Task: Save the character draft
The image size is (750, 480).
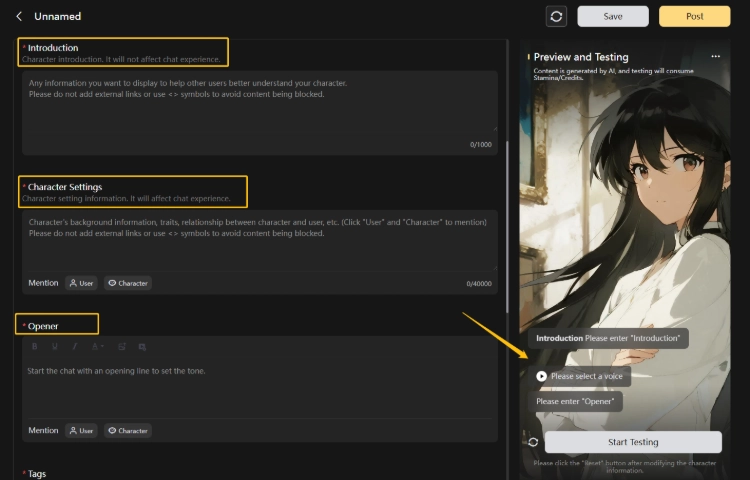Action: (613, 16)
